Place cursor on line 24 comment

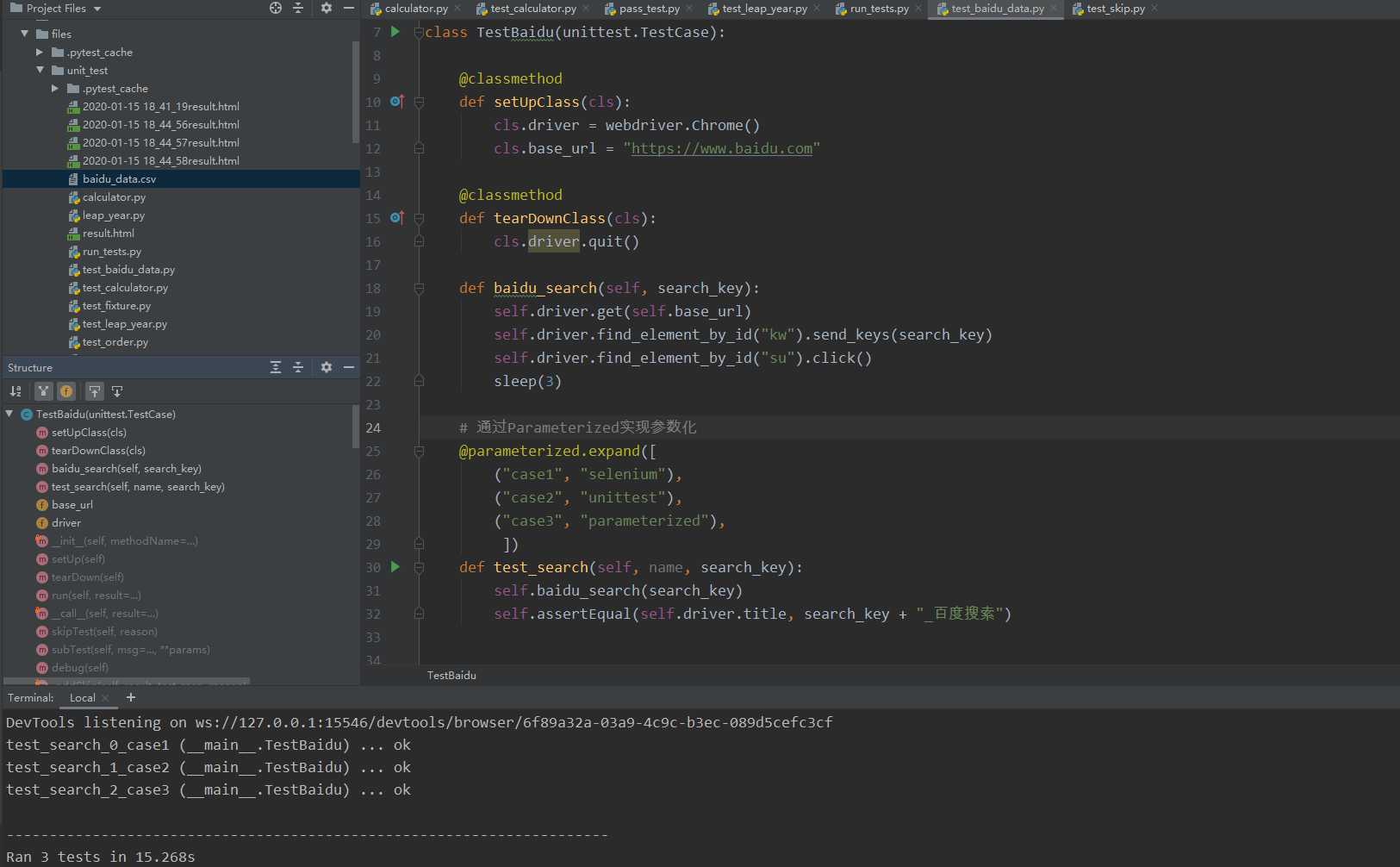[x=578, y=427]
